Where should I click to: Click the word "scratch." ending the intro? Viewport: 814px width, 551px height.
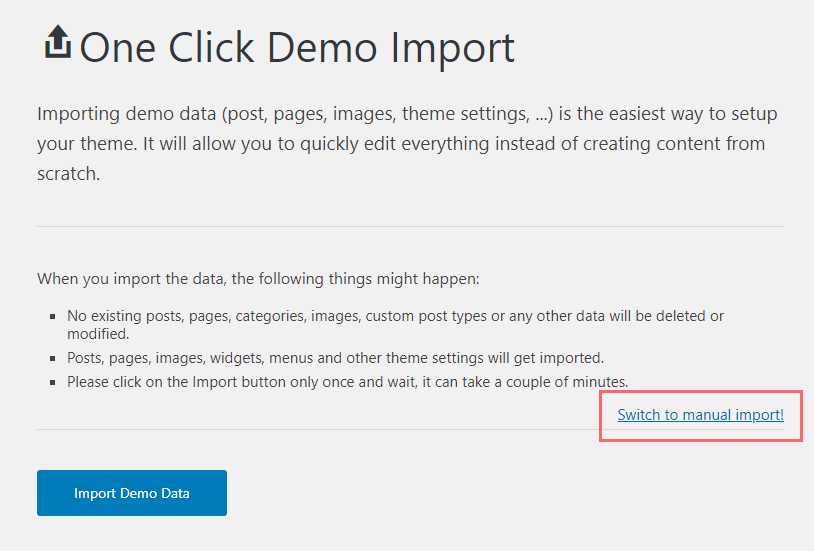[x=69, y=173]
